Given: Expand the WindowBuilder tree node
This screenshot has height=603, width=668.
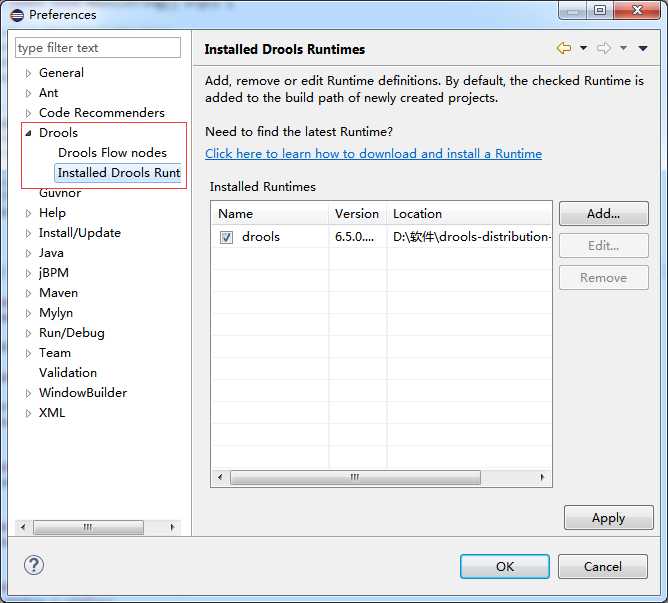Looking at the screenshot, I should 28,393.
